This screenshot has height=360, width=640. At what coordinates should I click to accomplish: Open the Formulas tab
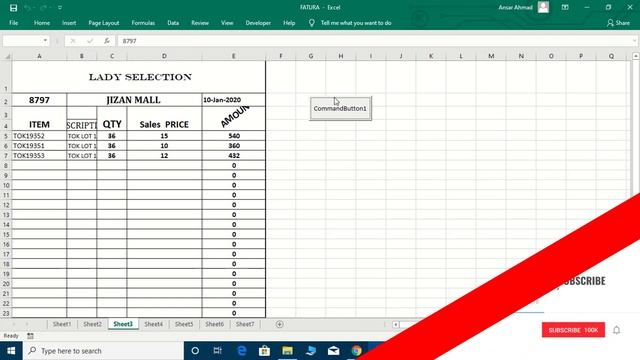[143, 23]
